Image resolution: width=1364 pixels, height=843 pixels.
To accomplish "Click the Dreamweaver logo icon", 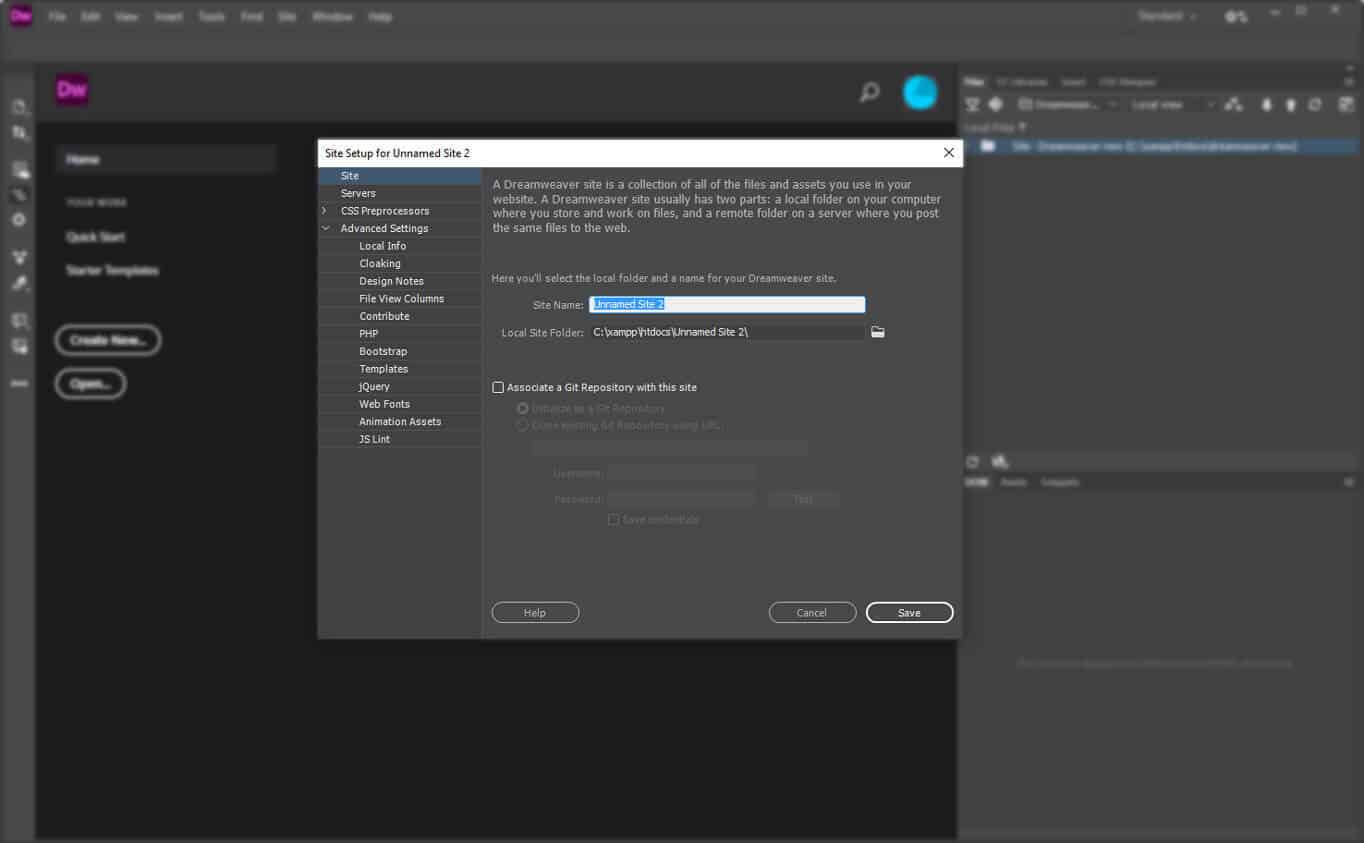I will point(70,89).
